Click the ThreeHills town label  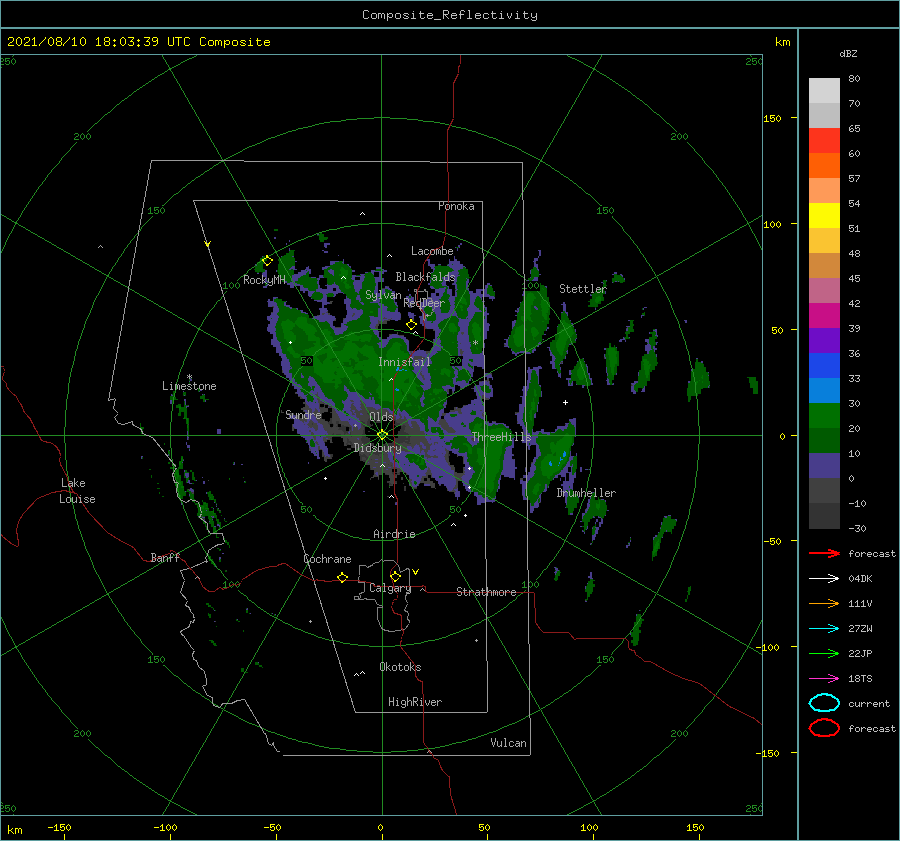501,437
